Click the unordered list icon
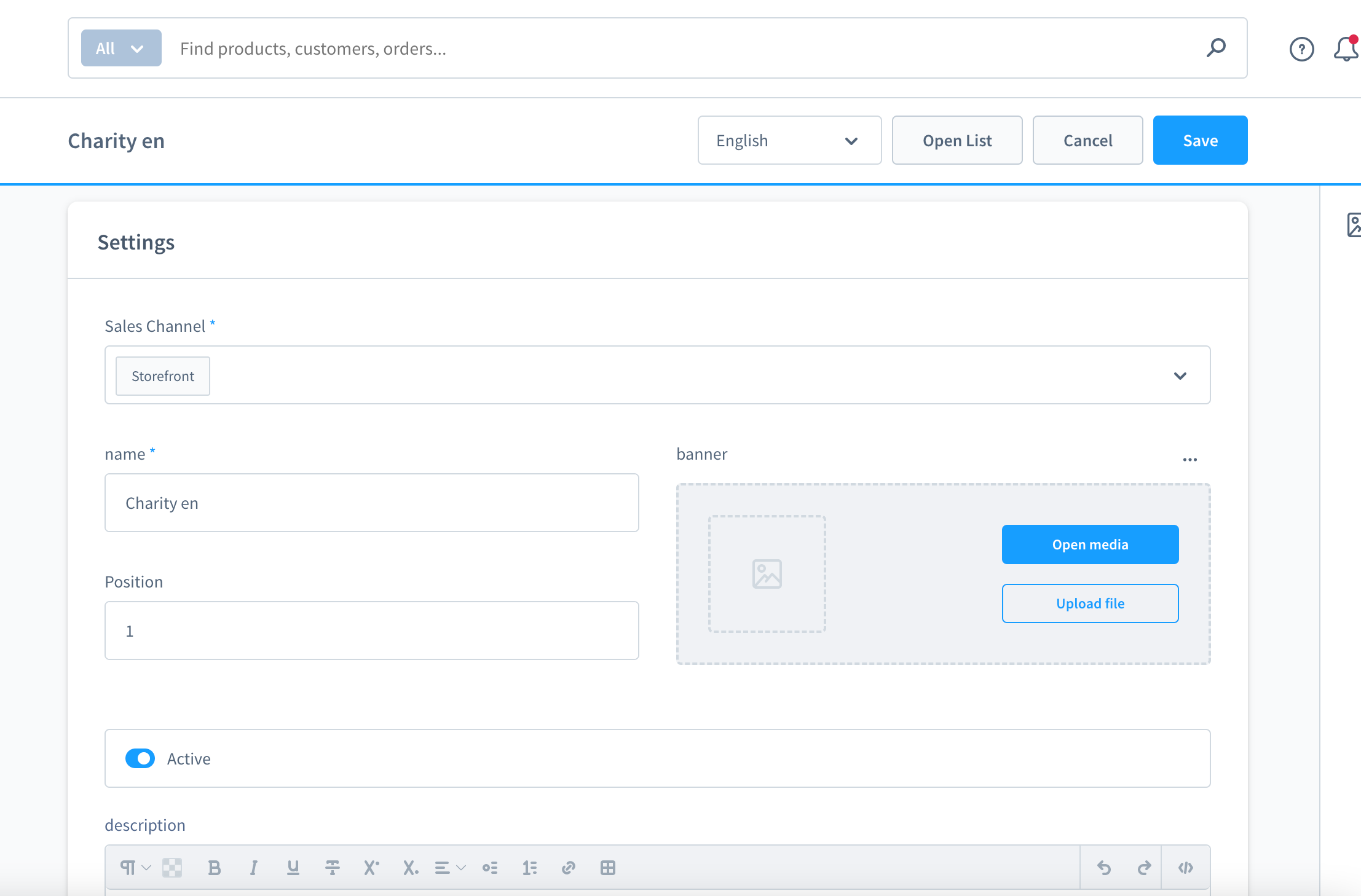The height and width of the screenshot is (896, 1361). (x=491, y=867)
